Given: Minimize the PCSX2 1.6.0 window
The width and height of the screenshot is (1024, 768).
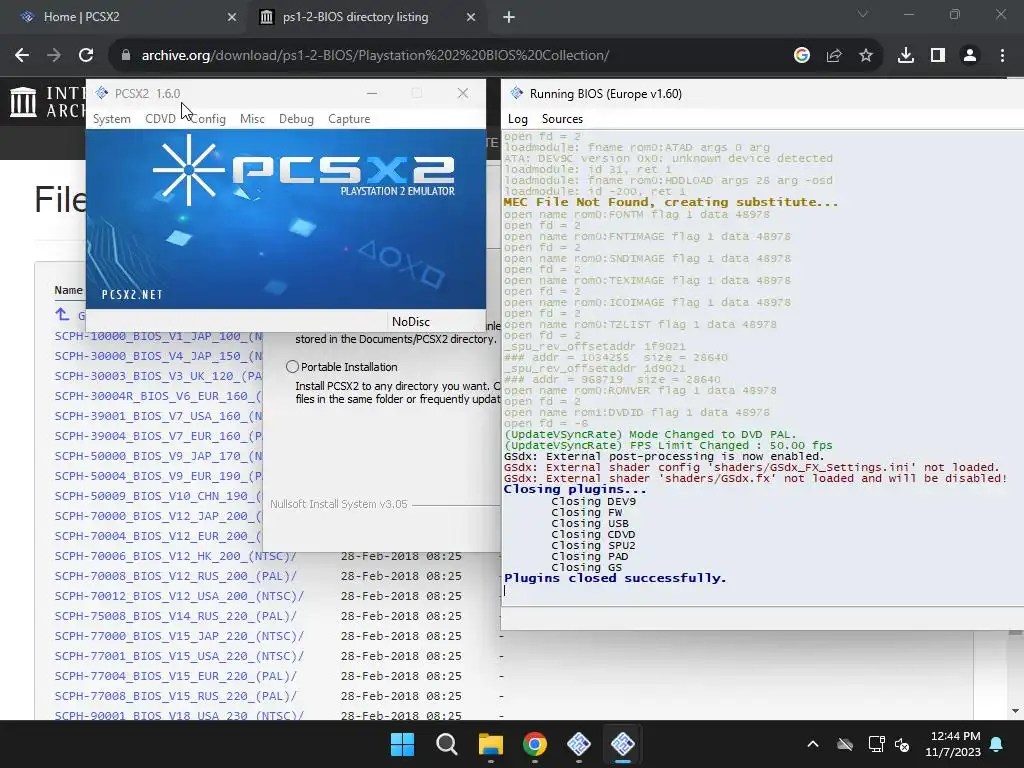Looking at the screenshot, I should (372, 93).
